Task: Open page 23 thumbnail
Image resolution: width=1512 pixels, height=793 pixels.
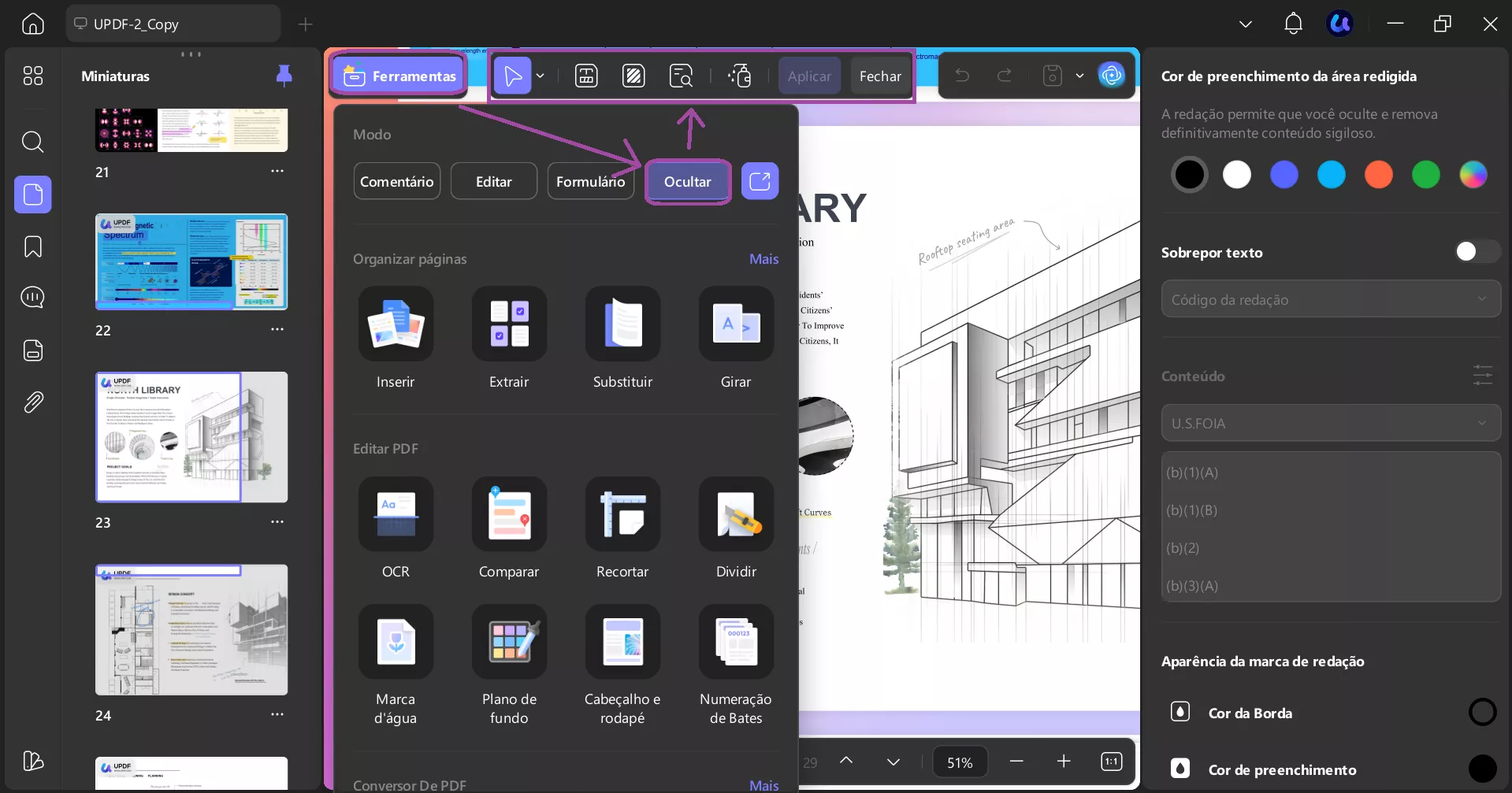Action: pos(191,437)
